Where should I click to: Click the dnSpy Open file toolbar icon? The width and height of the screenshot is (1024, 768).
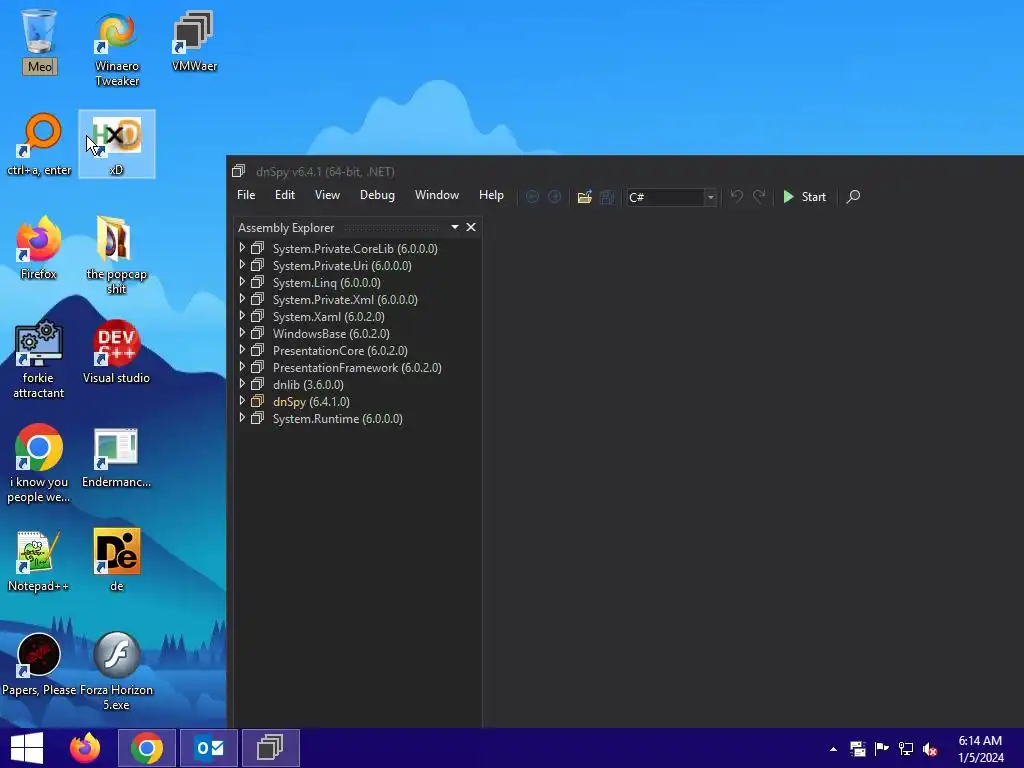click(x=584, y=197)
